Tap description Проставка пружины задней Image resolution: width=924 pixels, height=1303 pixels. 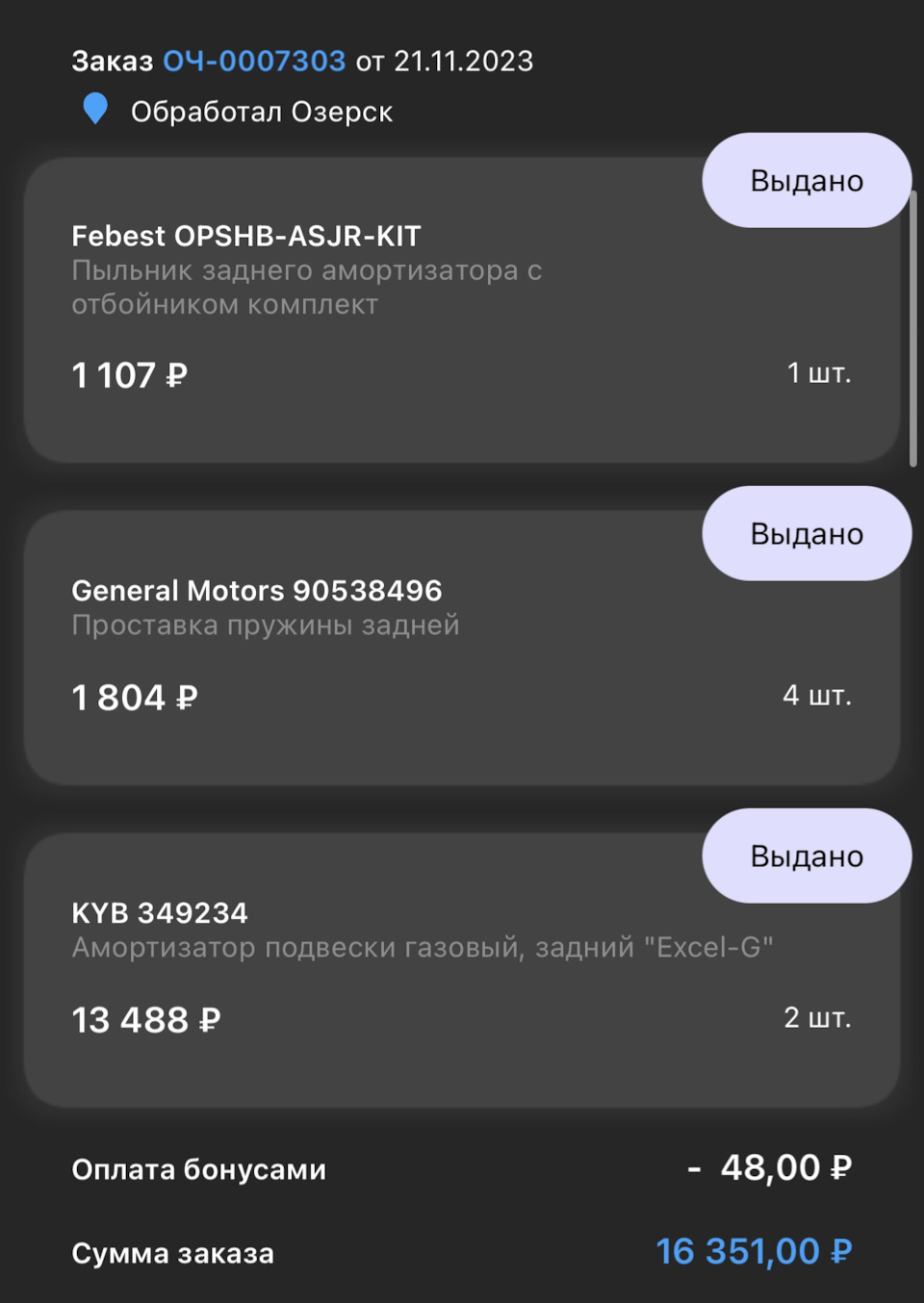tap(266, 626)
